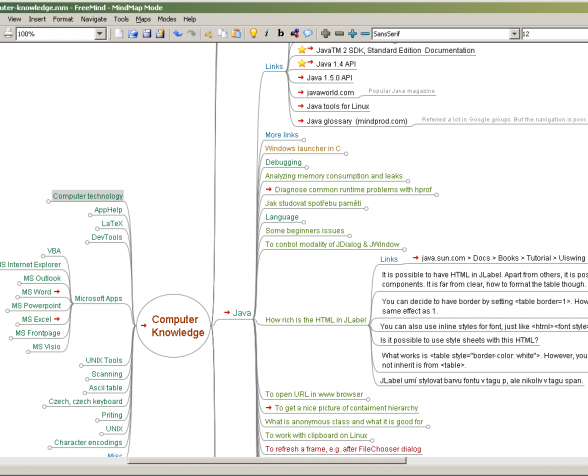Click the Undo arrow icon

pyautogui.click(x=178, y=33)
